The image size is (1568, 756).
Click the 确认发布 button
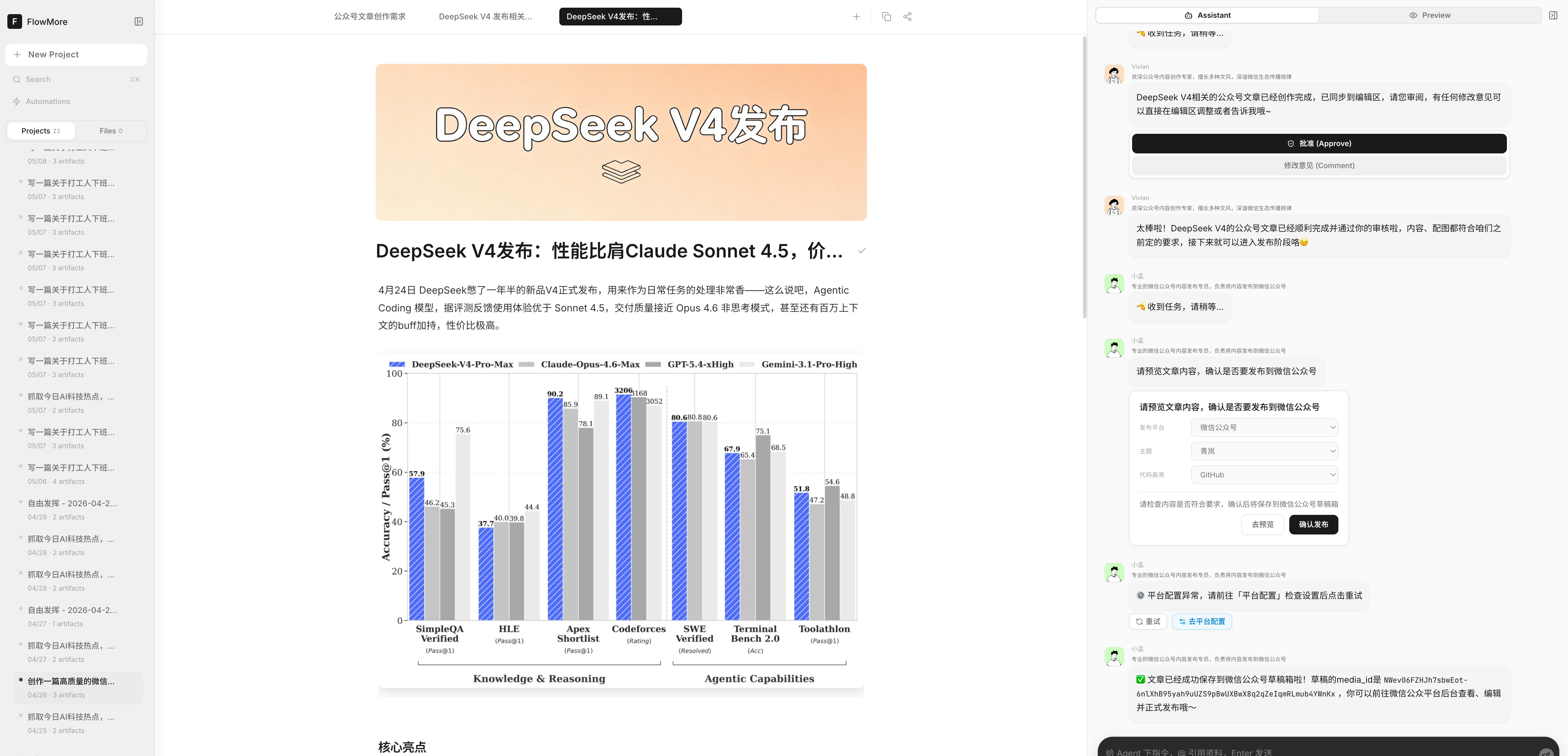tap(1314, 524)
